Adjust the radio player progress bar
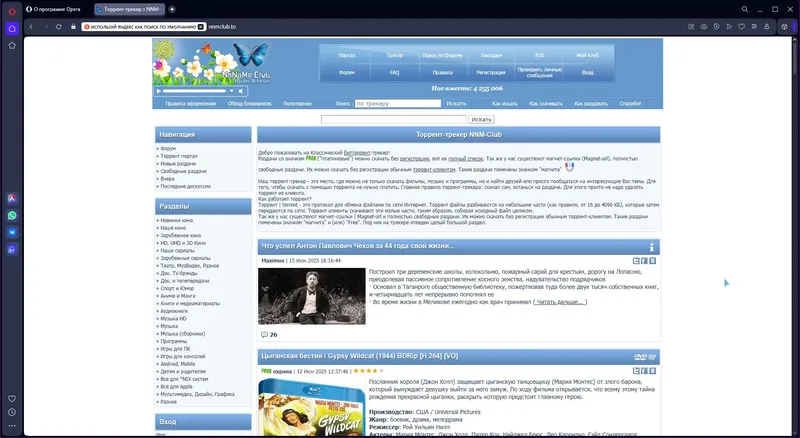This screenshot has height=438, width=800. [194, 91]
